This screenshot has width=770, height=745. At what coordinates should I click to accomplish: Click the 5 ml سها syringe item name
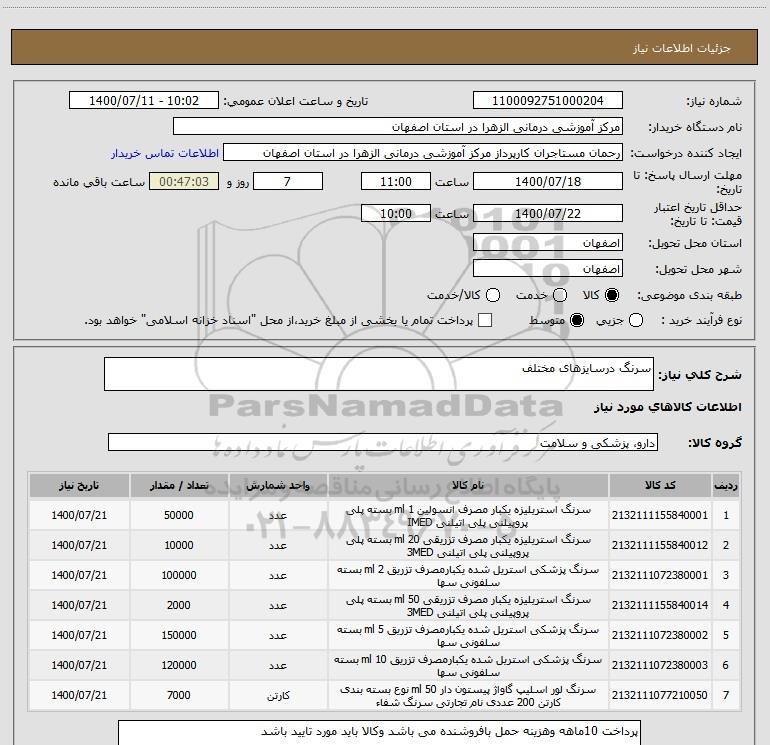coord(468,635)
